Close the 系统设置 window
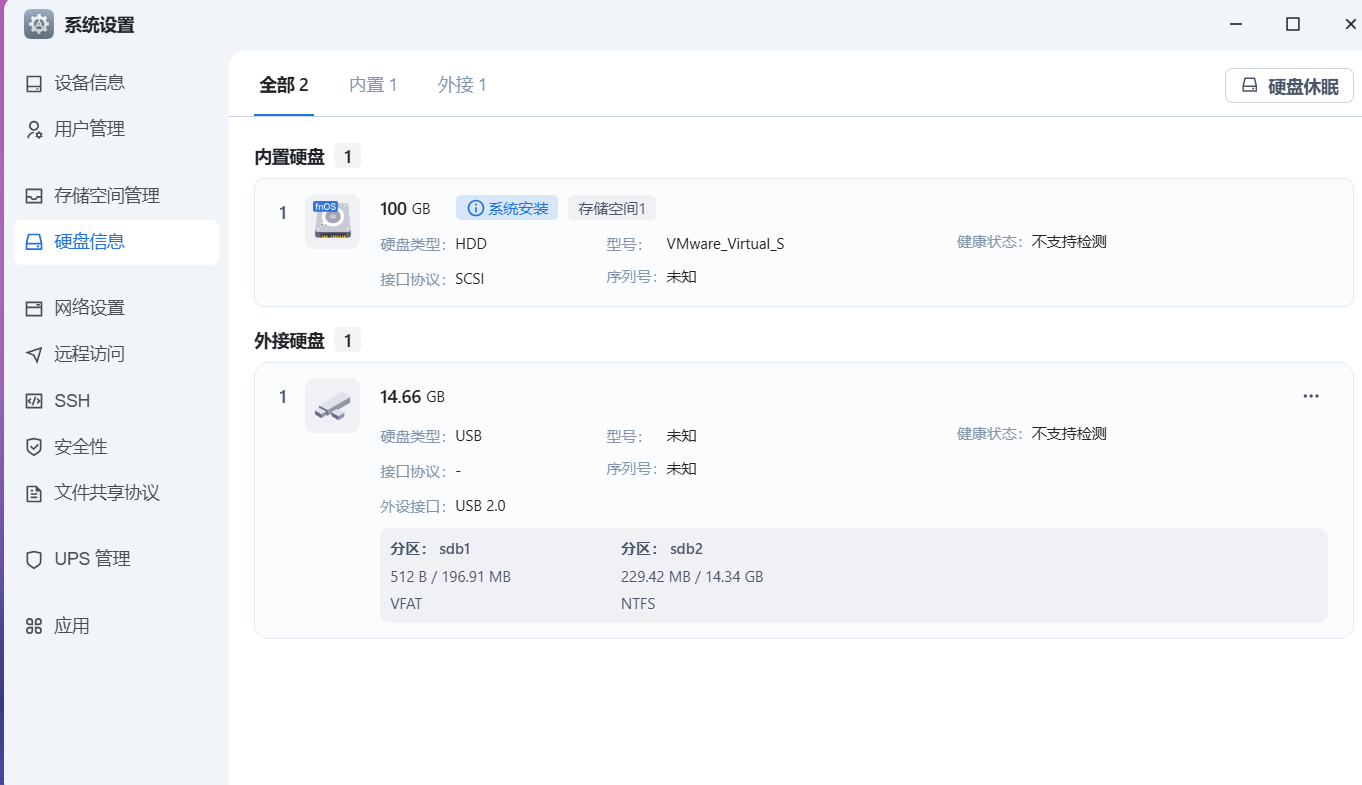 click(x=1350, y=24)
